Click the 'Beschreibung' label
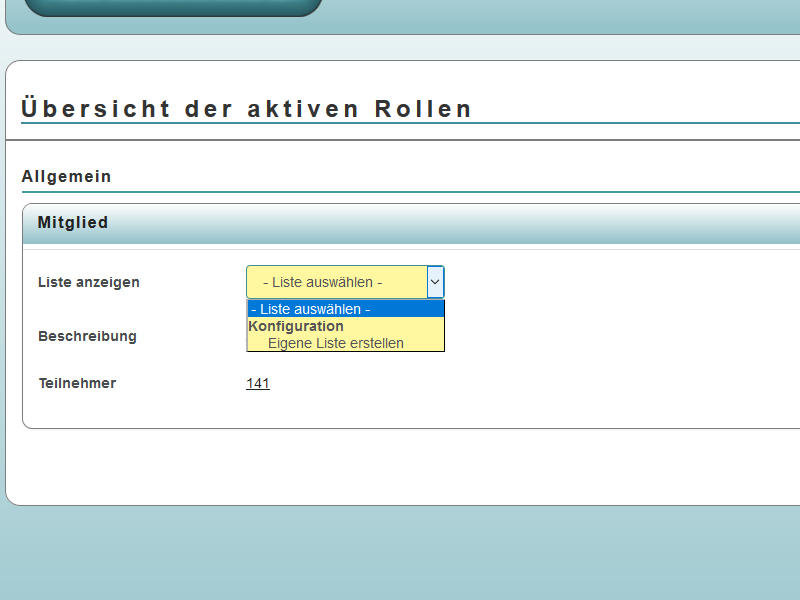Image resolution: width=800 pixels, height=600 pixels. (87, 336)
